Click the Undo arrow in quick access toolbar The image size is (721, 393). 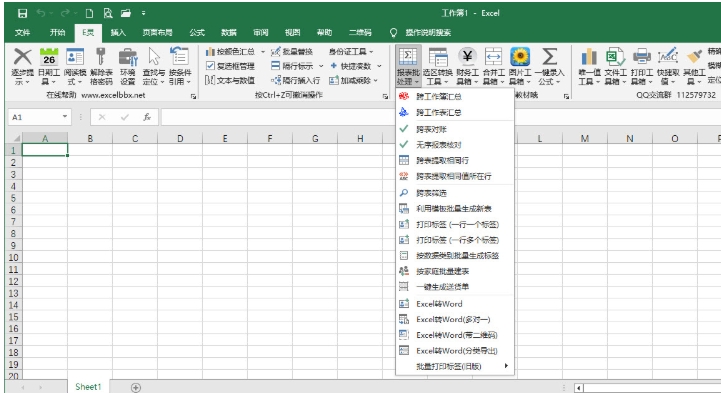[41, 13]
